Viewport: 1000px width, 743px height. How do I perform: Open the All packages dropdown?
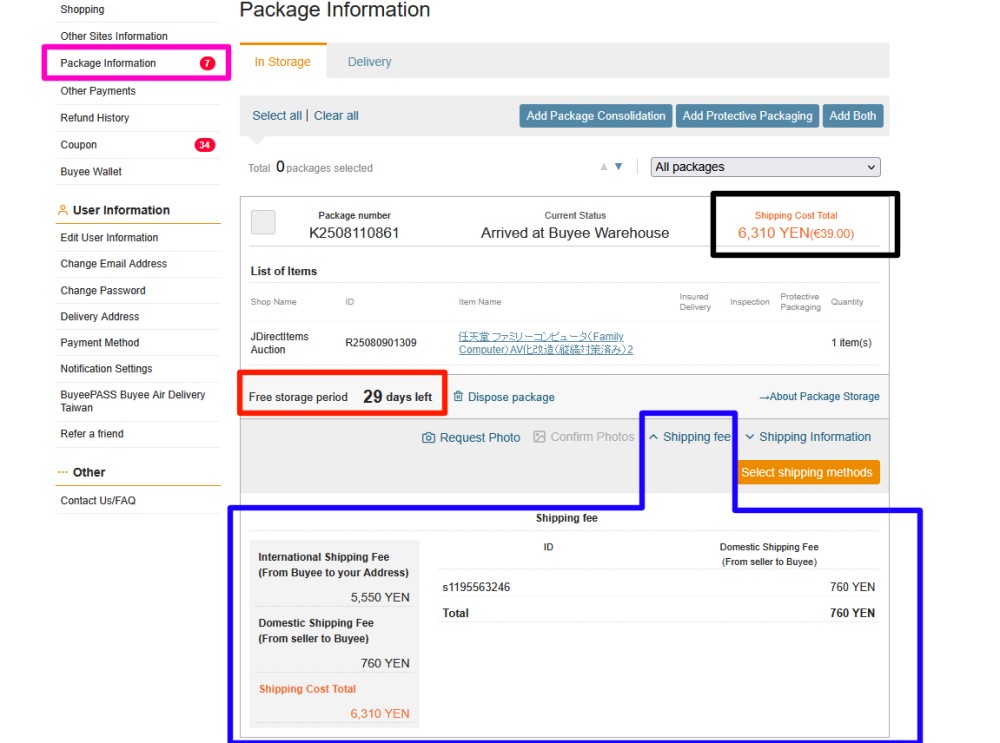pyautogui.click(x=765, y=167)
